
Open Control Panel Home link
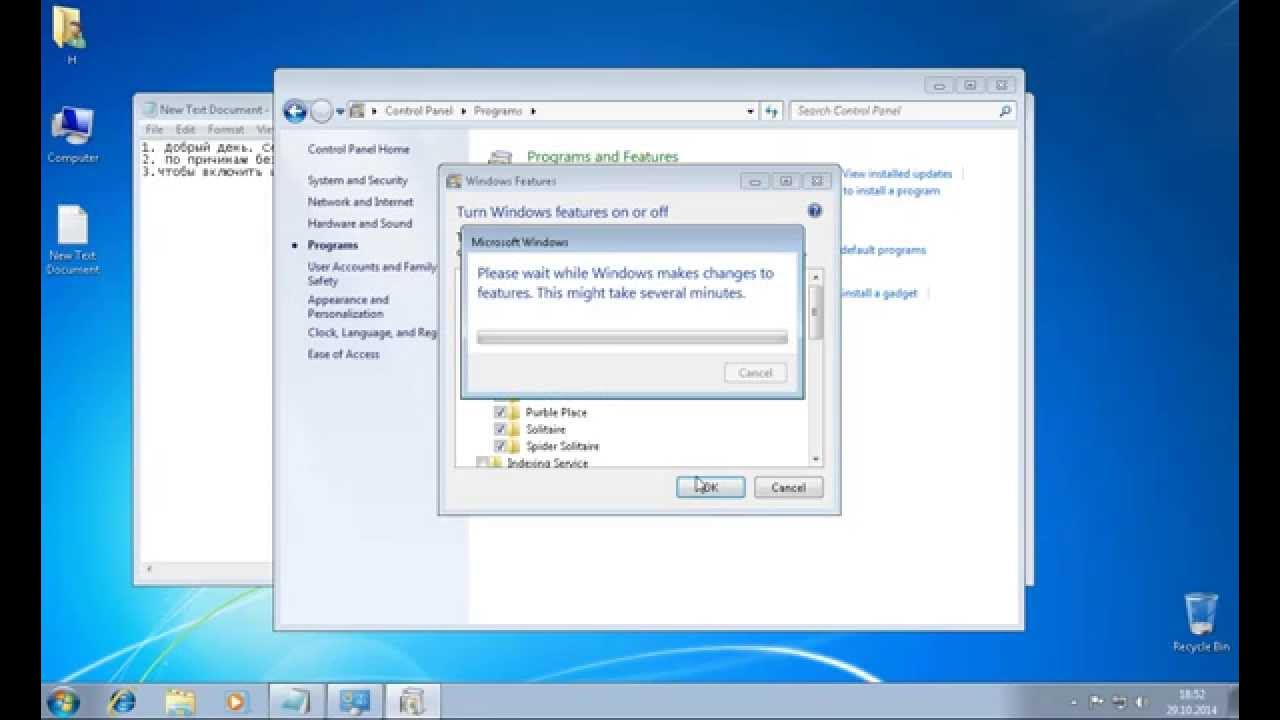coord(358,149)
